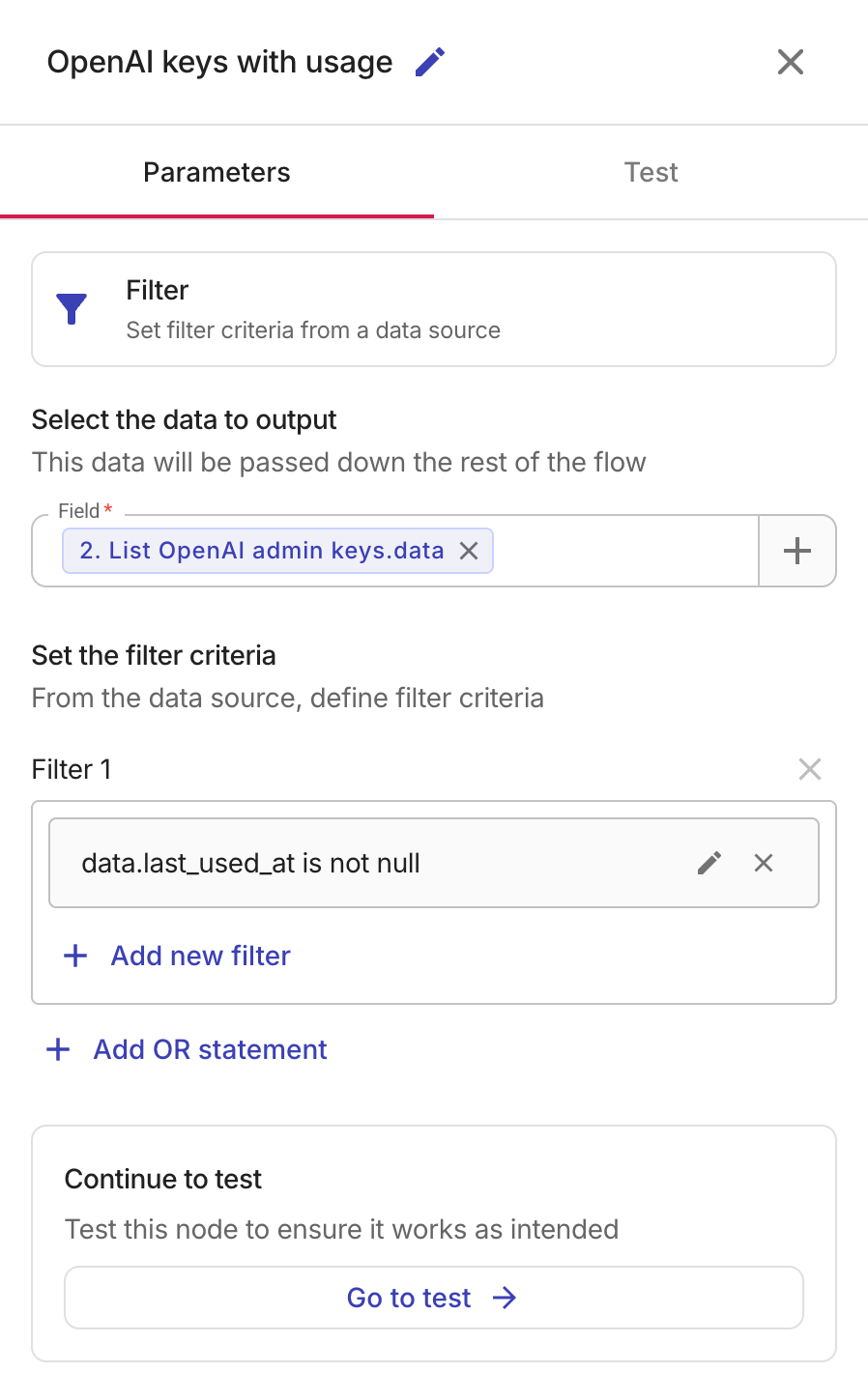The width and height of the screenshot is (868, 1400).
Task: Click Add OR statement
Action: [187, 1049]
